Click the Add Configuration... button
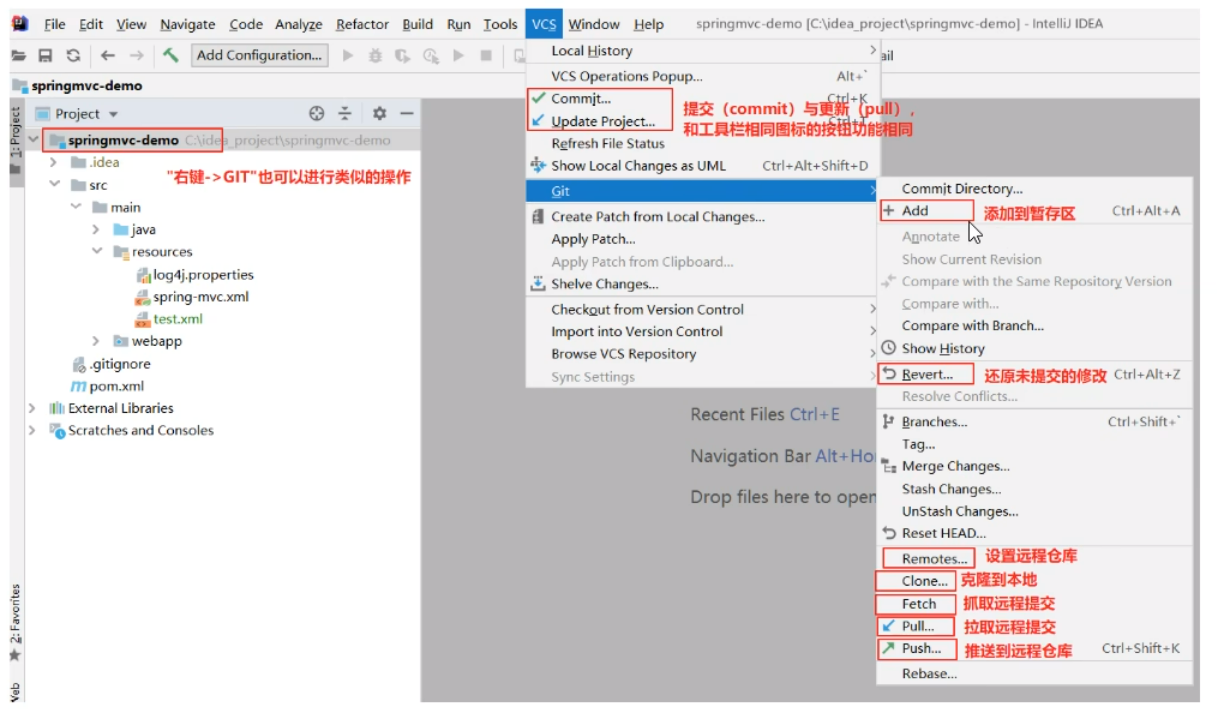 coord(259,55)
